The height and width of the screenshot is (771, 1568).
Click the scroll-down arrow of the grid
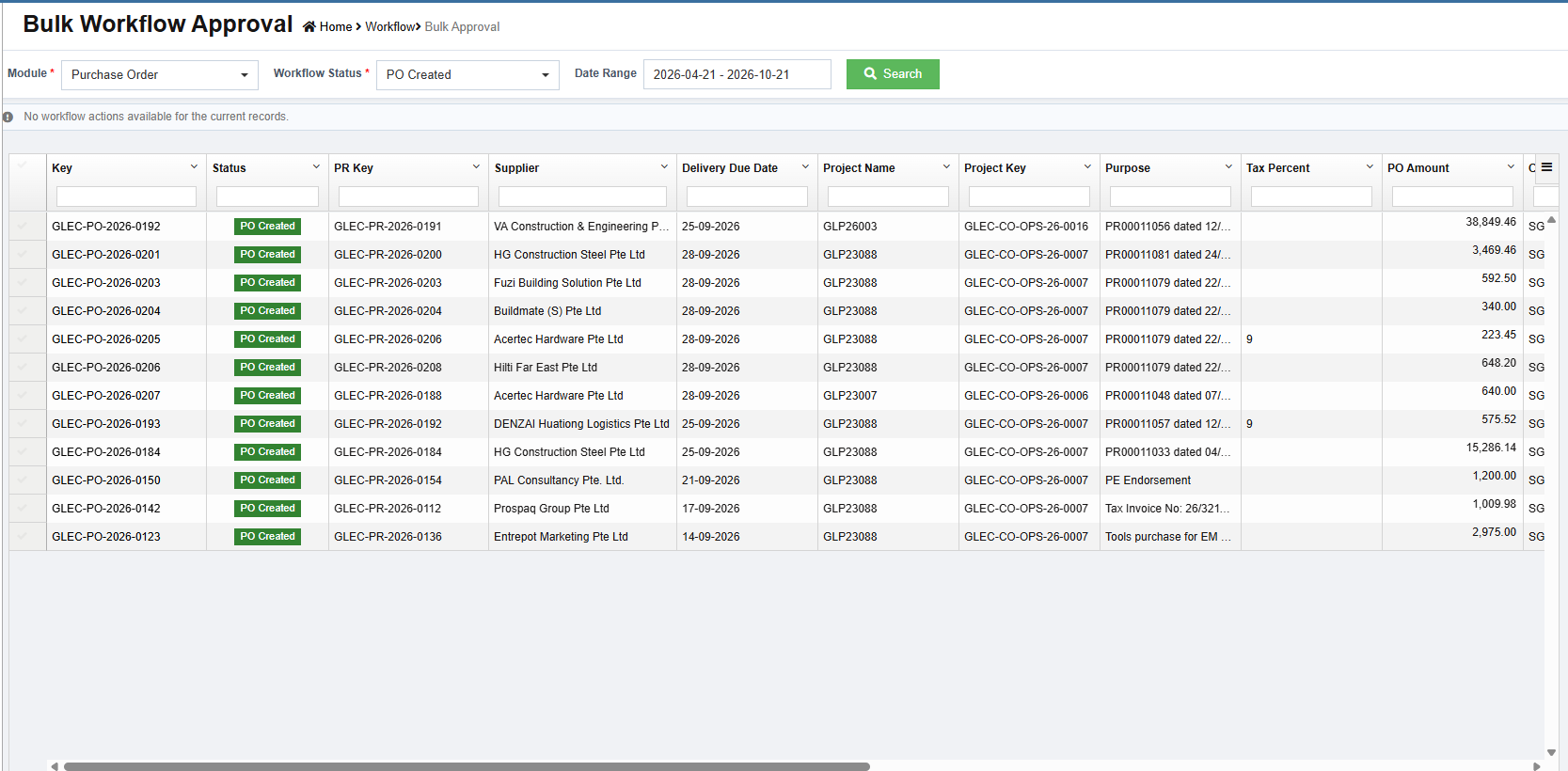tap(1551, 752)
